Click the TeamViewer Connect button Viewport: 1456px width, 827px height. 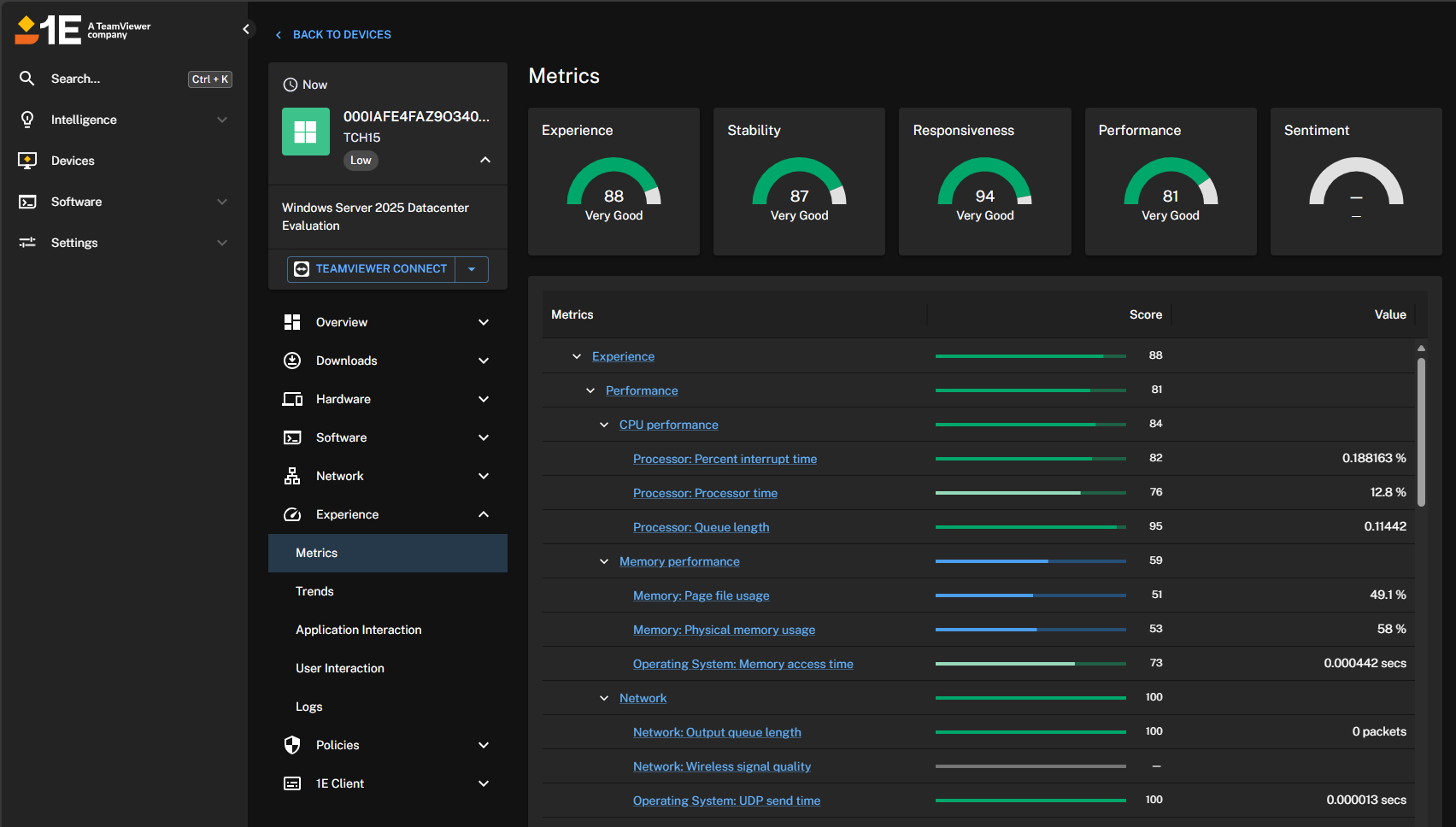(372, 269)
